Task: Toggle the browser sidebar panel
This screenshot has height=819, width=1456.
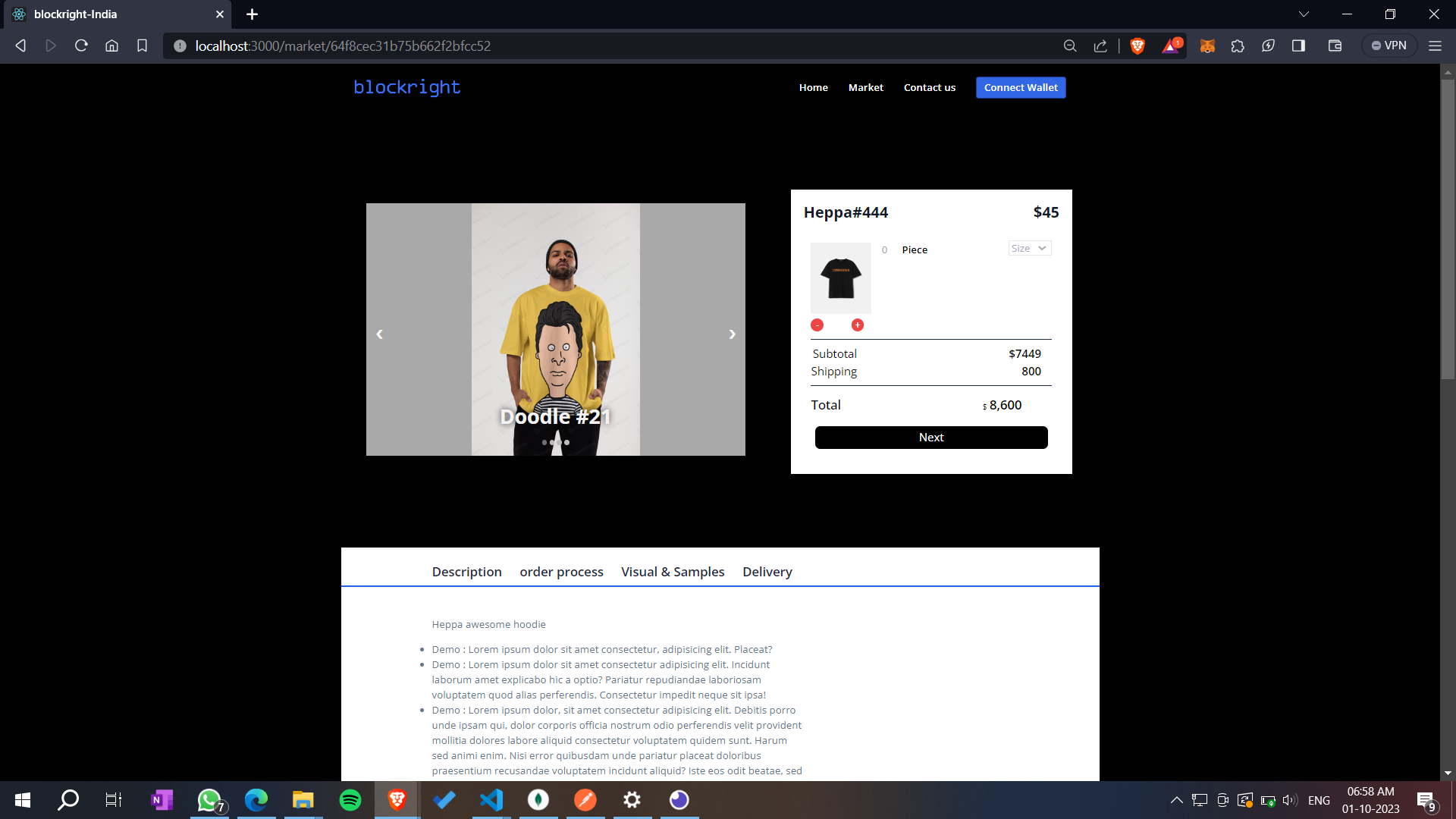Action: click(x=1298, y=46)
